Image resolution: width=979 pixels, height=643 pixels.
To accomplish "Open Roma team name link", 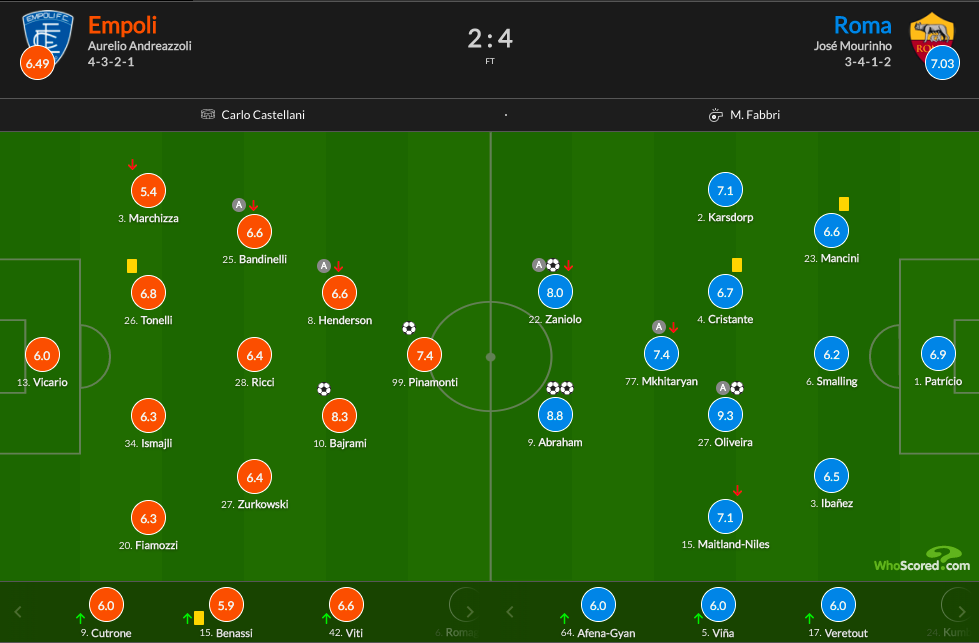I will click(x=862, y=26).
